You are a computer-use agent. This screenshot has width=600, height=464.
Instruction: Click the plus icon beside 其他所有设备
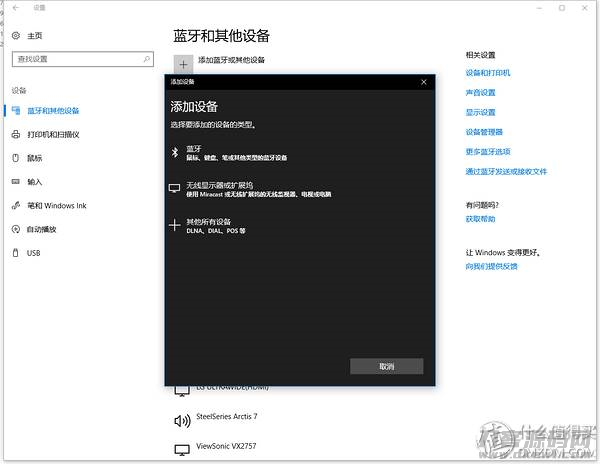point(174,225)
